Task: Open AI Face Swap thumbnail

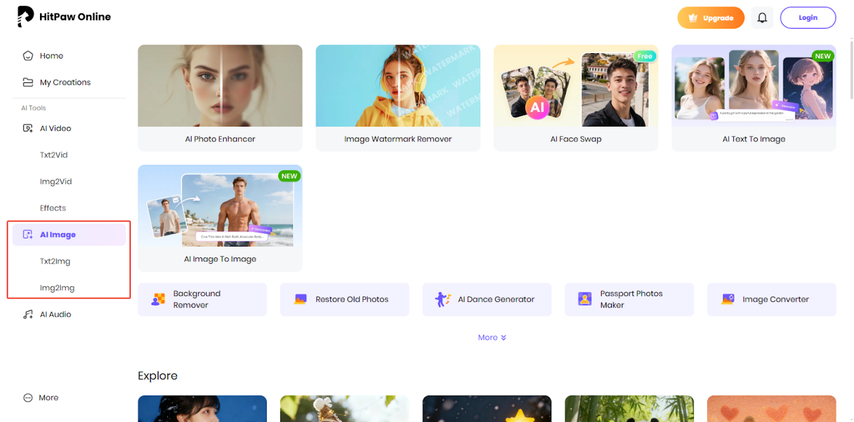Action: (576, 86)
